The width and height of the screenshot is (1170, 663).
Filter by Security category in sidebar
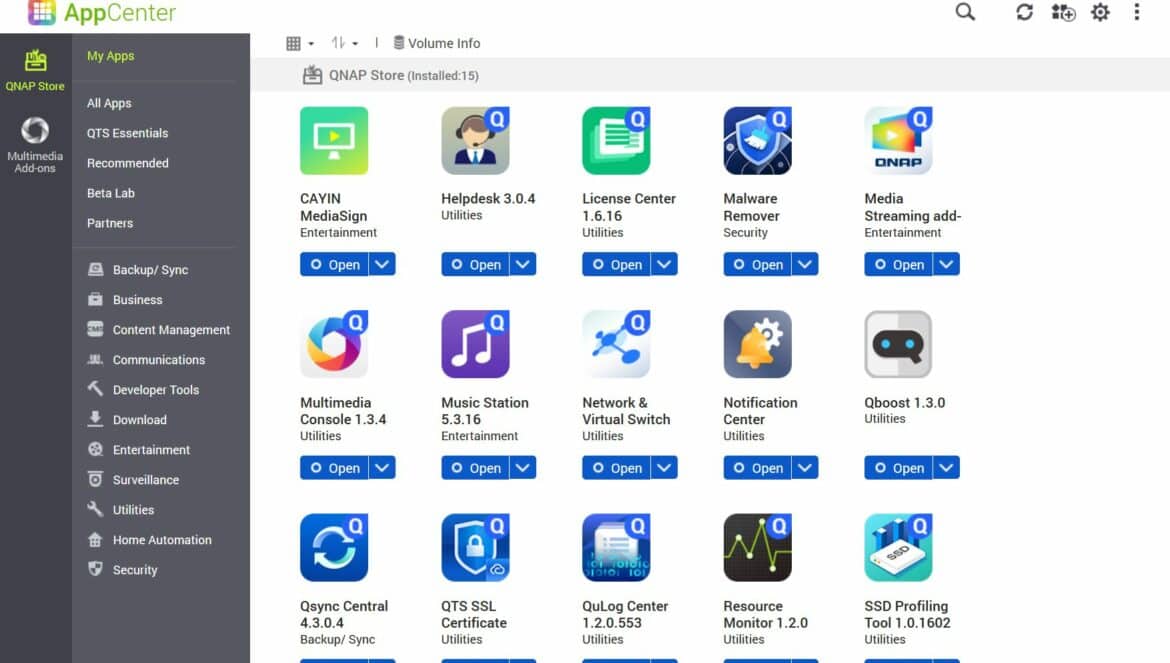[x=122, y=569]
